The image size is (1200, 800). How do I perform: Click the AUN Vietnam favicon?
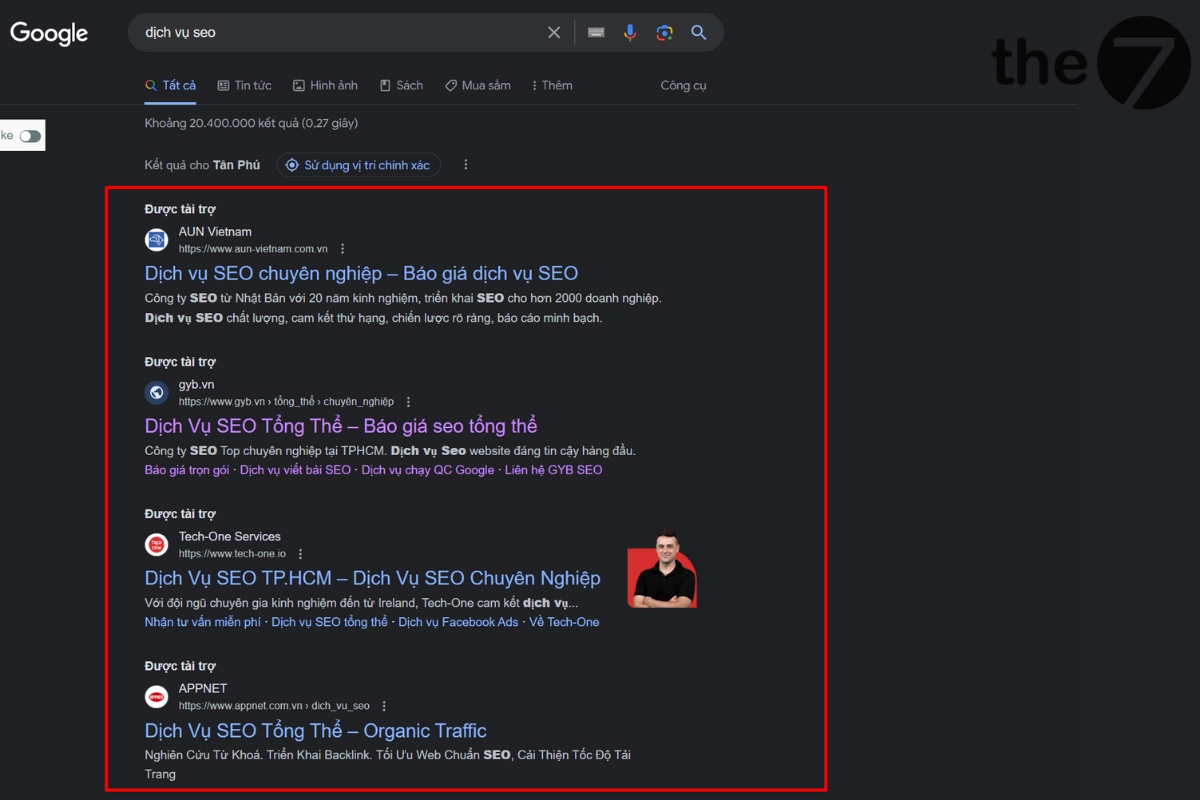point(156,240)
